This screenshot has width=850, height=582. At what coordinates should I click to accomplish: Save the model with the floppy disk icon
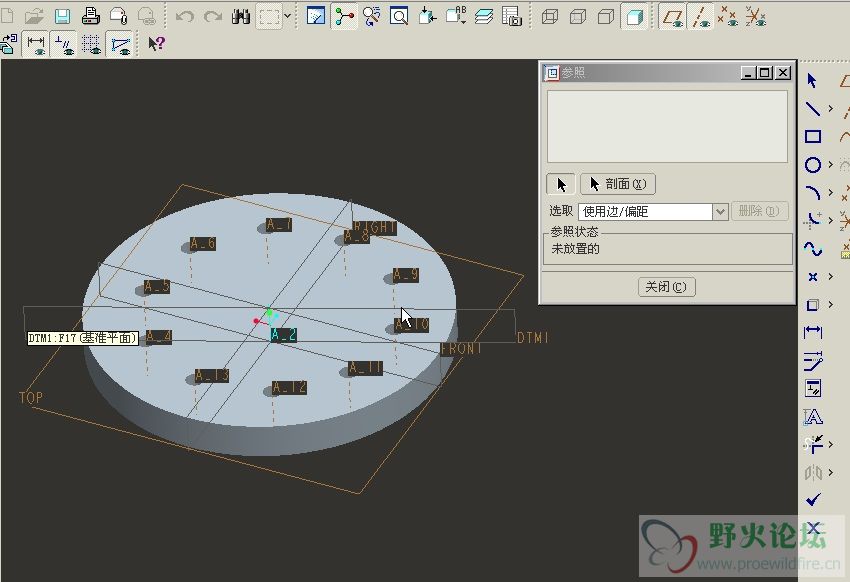(x=62, y=16)
